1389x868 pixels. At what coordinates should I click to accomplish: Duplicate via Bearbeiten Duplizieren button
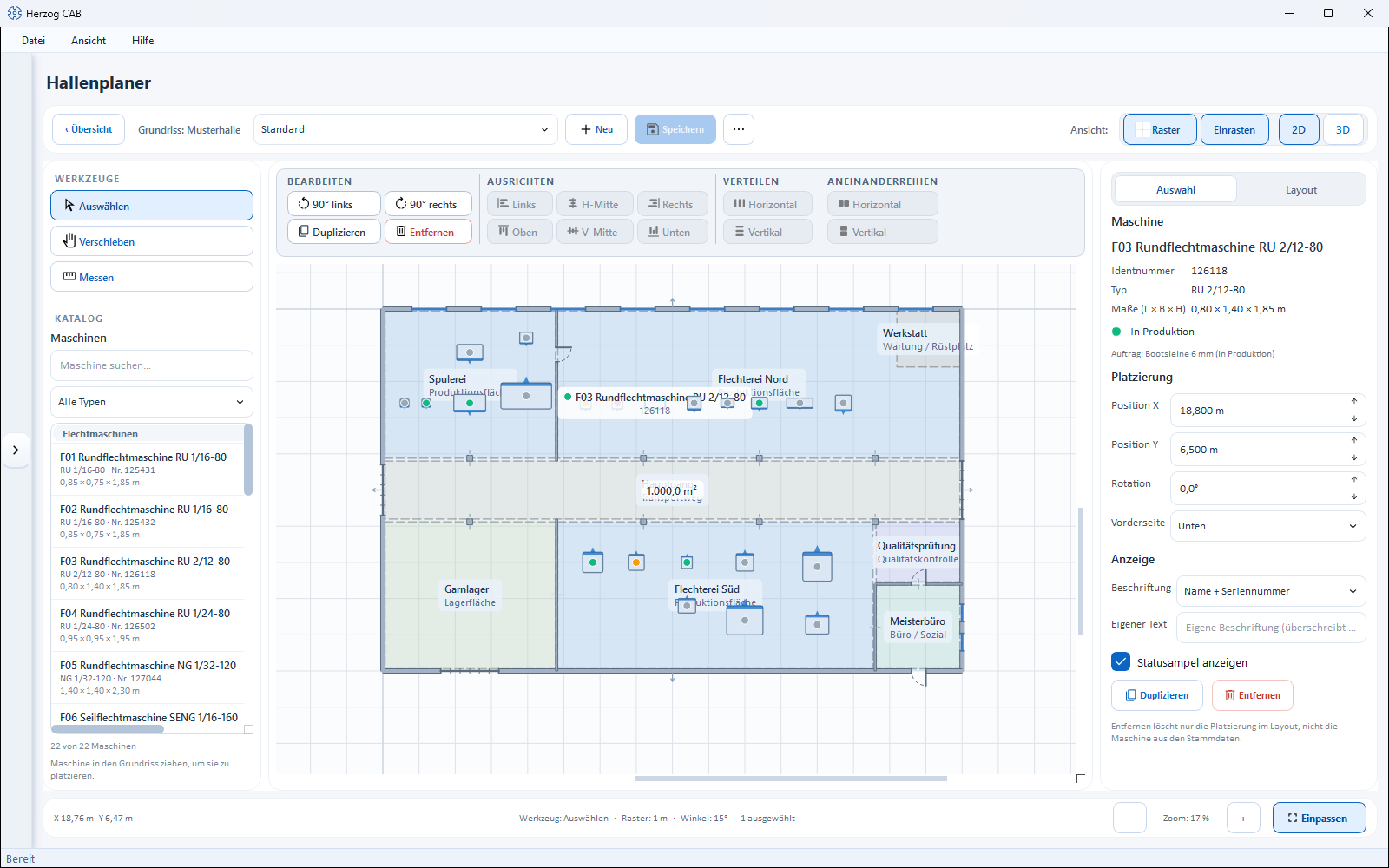tap(334, 232)
